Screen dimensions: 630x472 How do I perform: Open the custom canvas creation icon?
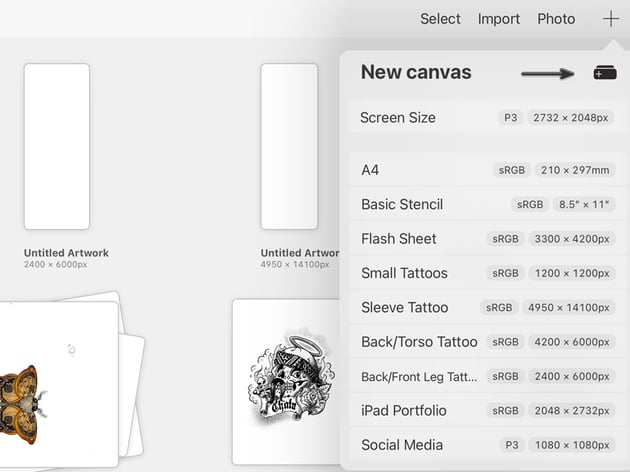pyautogui.click(x=605, y=73)
